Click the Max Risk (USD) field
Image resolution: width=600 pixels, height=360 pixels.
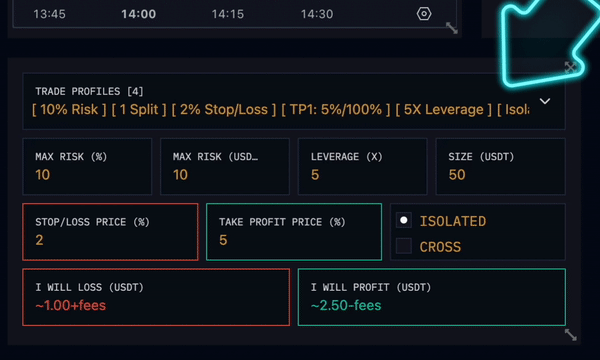(x=225, y=166)
